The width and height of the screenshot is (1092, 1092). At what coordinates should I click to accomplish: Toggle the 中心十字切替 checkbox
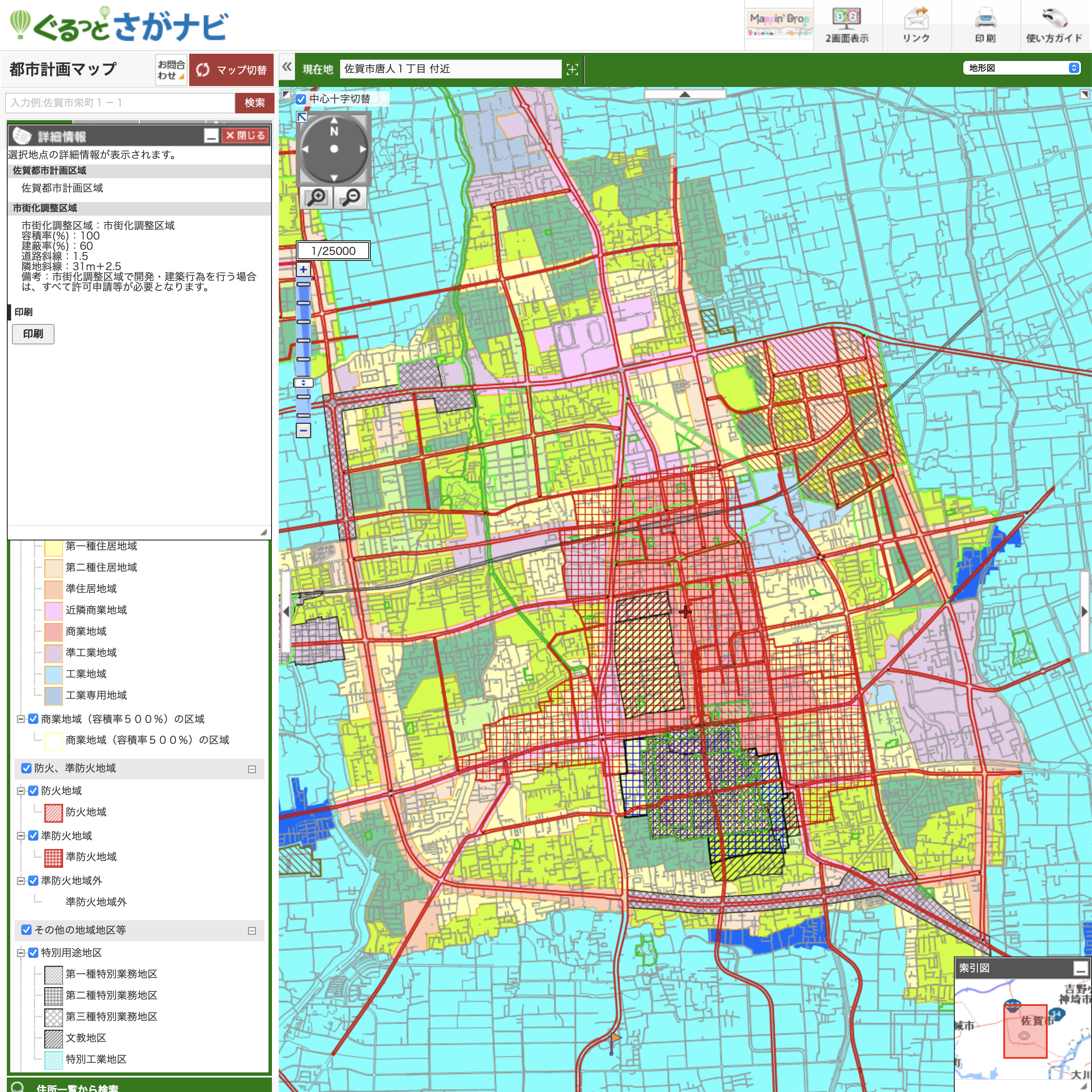(301, 99)
